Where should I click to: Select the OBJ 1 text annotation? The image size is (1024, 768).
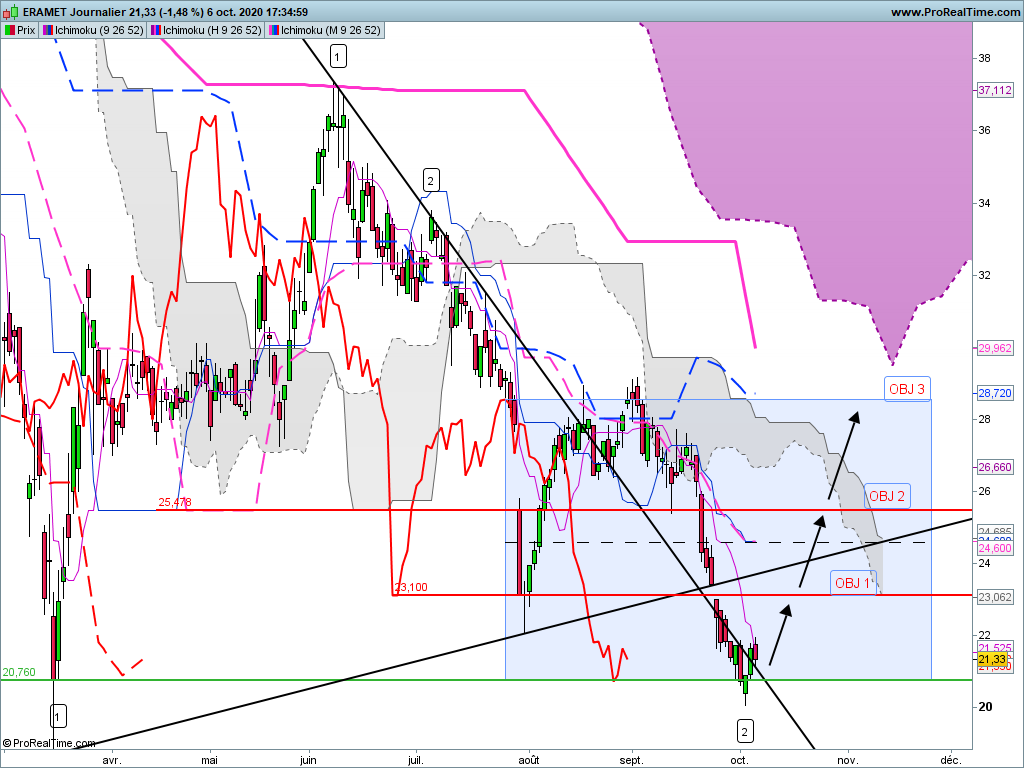tap(853, 583)
